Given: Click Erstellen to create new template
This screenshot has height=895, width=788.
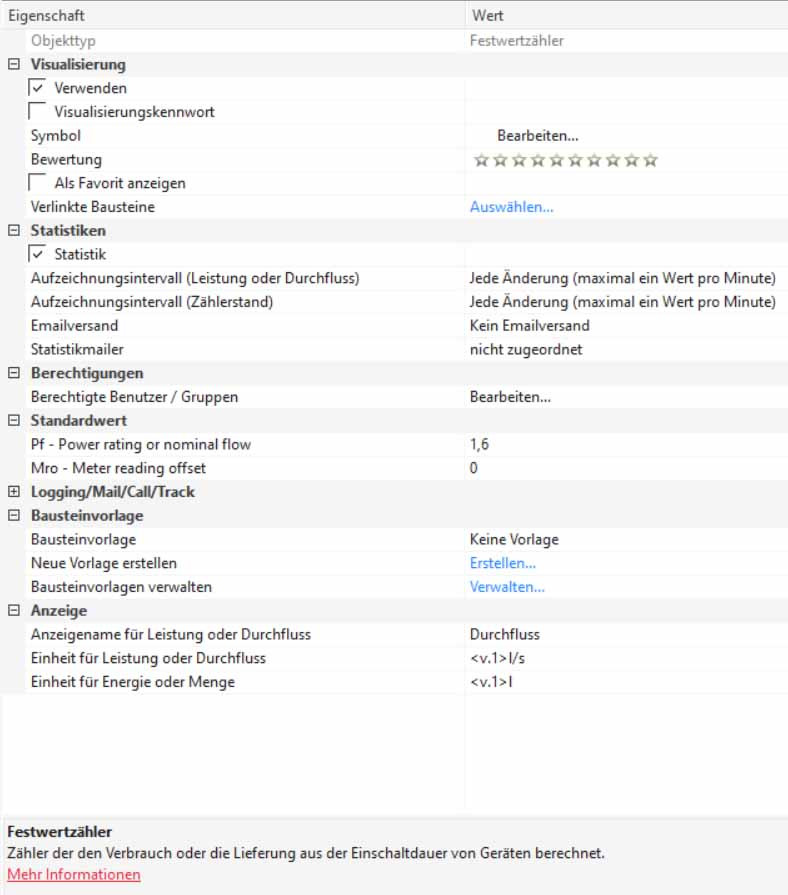Looking at the screenshot, I should click(502, 563).
